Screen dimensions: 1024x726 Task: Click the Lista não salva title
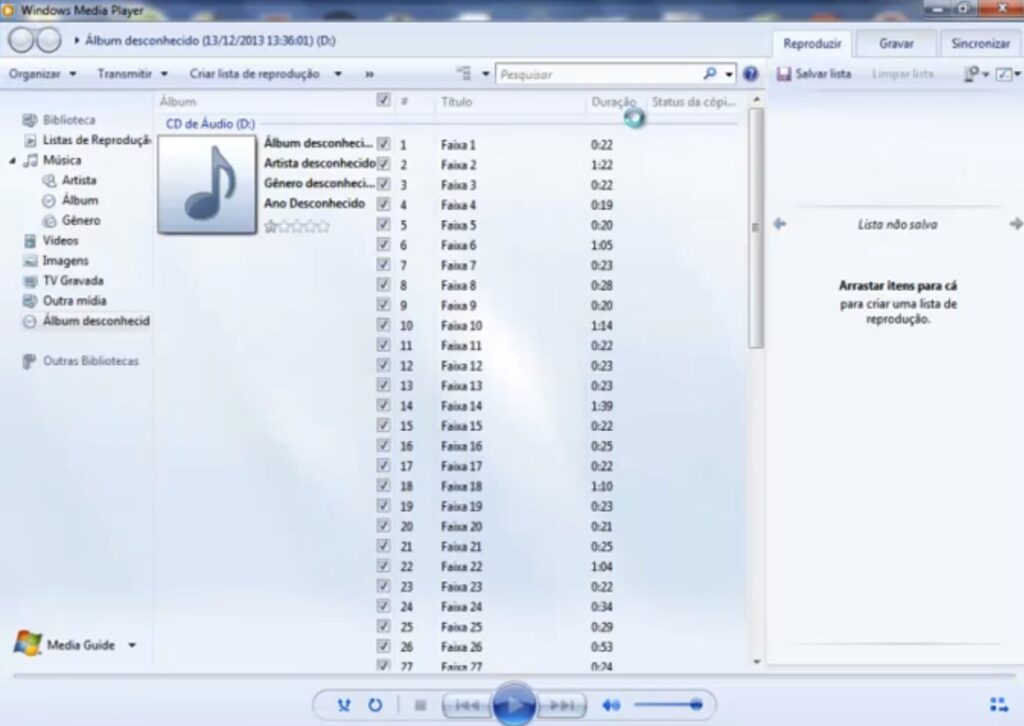897,225
